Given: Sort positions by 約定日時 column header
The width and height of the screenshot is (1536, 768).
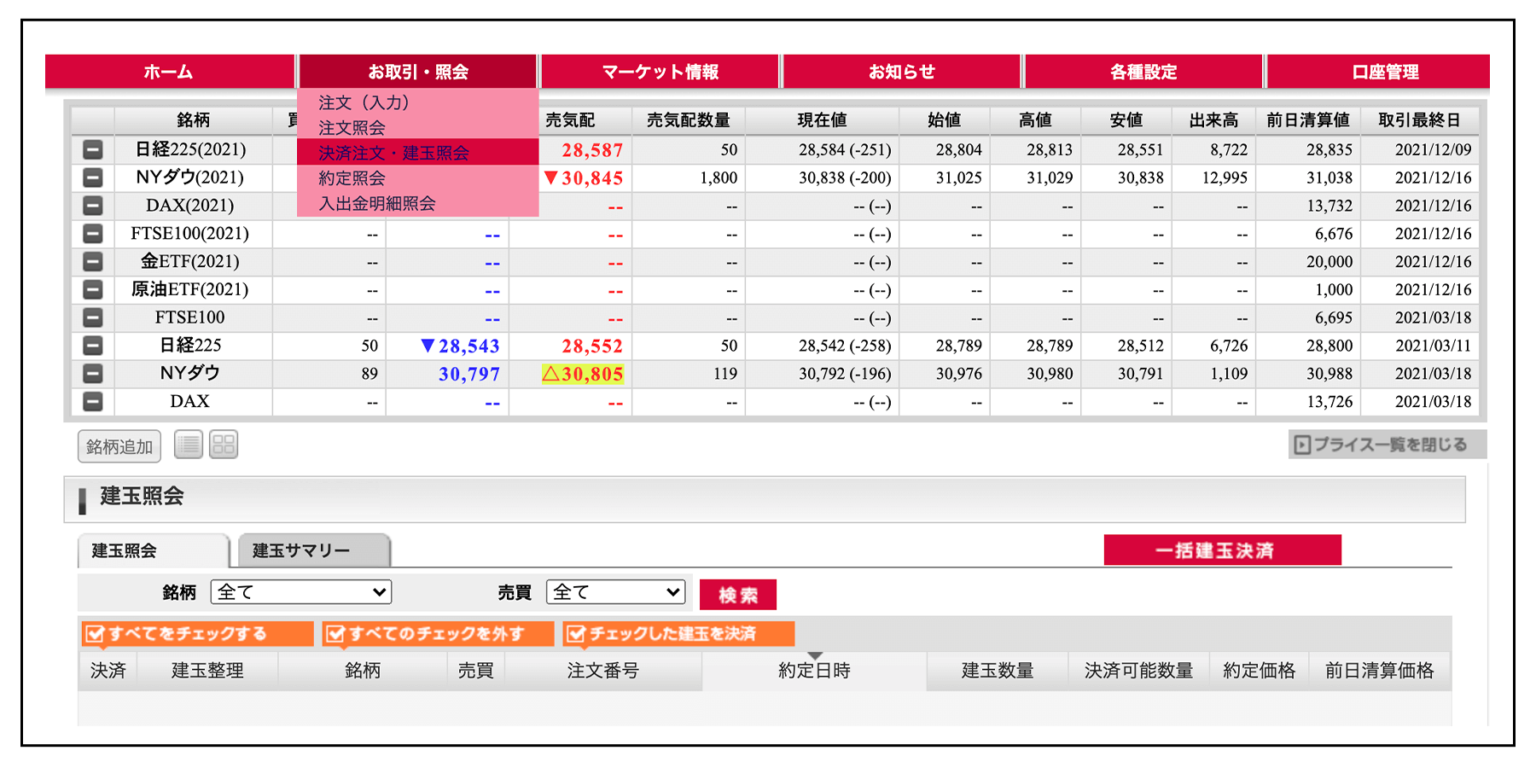Looking at the screenshot, I should (x=814, y=670).
